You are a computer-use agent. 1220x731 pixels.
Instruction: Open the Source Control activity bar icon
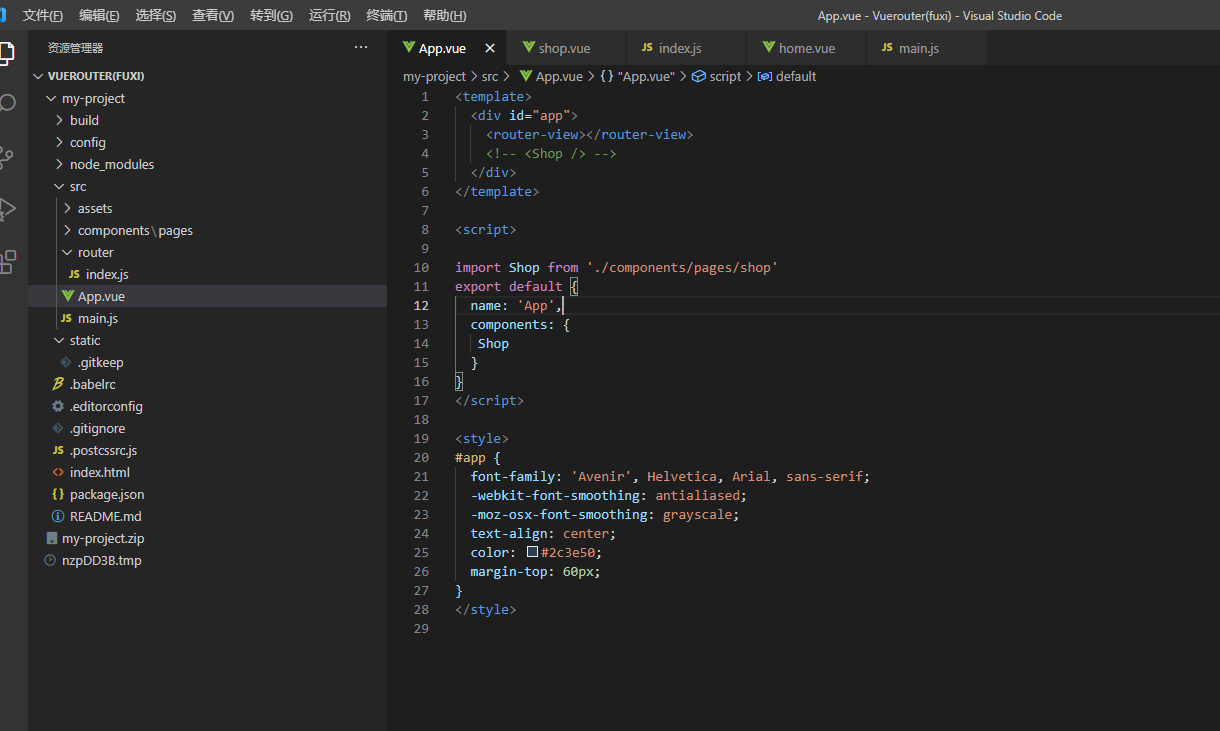click(6, 155)
